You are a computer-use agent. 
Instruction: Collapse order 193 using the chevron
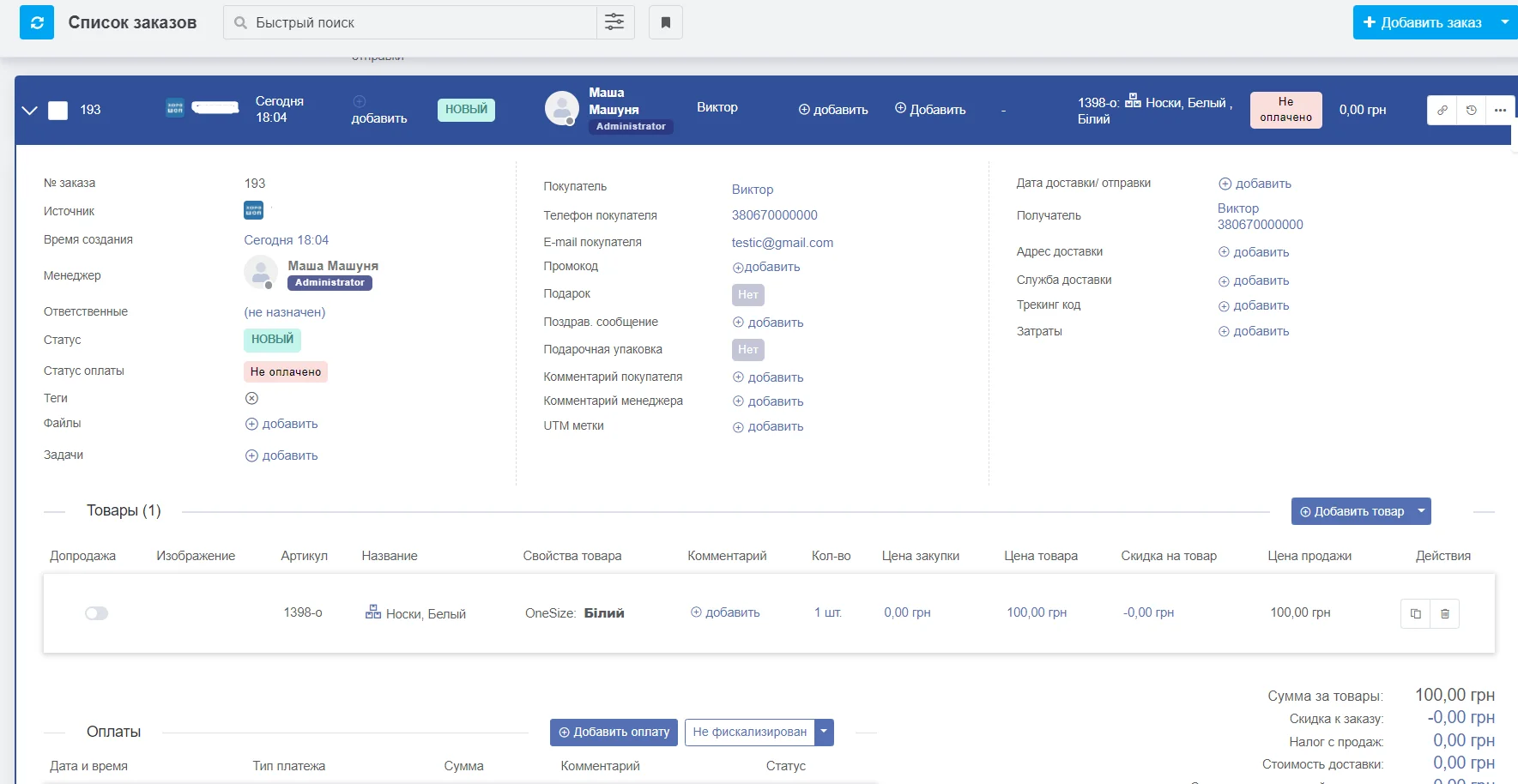tap(29, 110)
